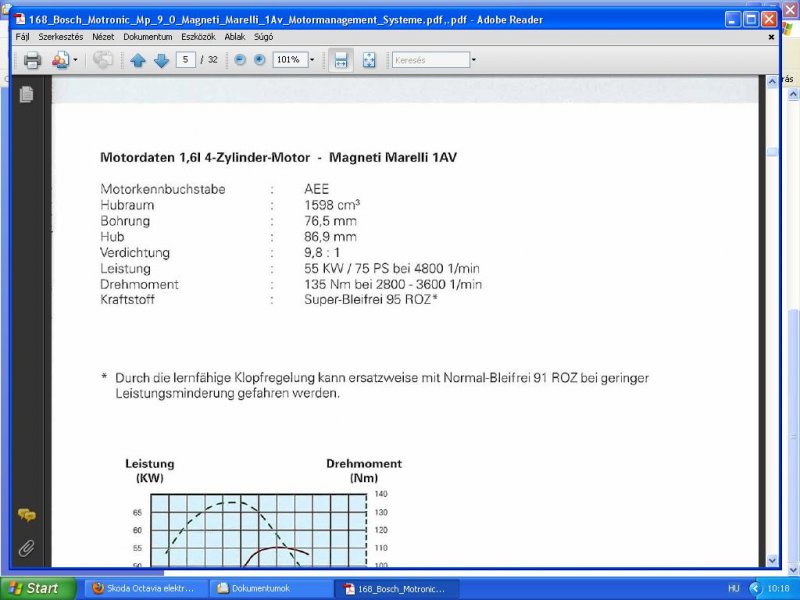The image size is (800, 600).
Task: Click the Bohrung value 76,5 mm
Action: [330, 221]
